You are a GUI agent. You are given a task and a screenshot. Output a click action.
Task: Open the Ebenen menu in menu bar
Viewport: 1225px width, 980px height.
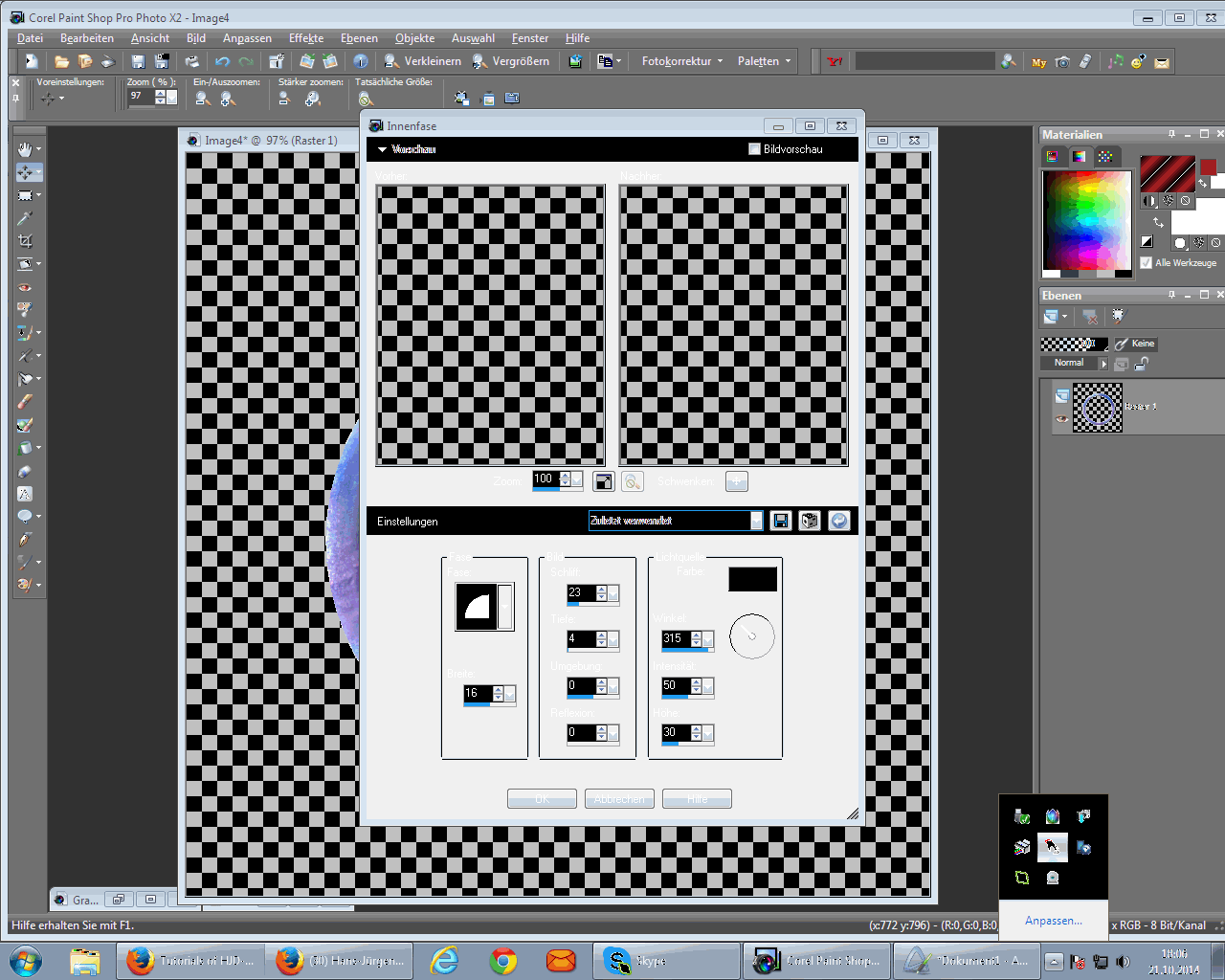pyautogui.click(x=359, y=38)
